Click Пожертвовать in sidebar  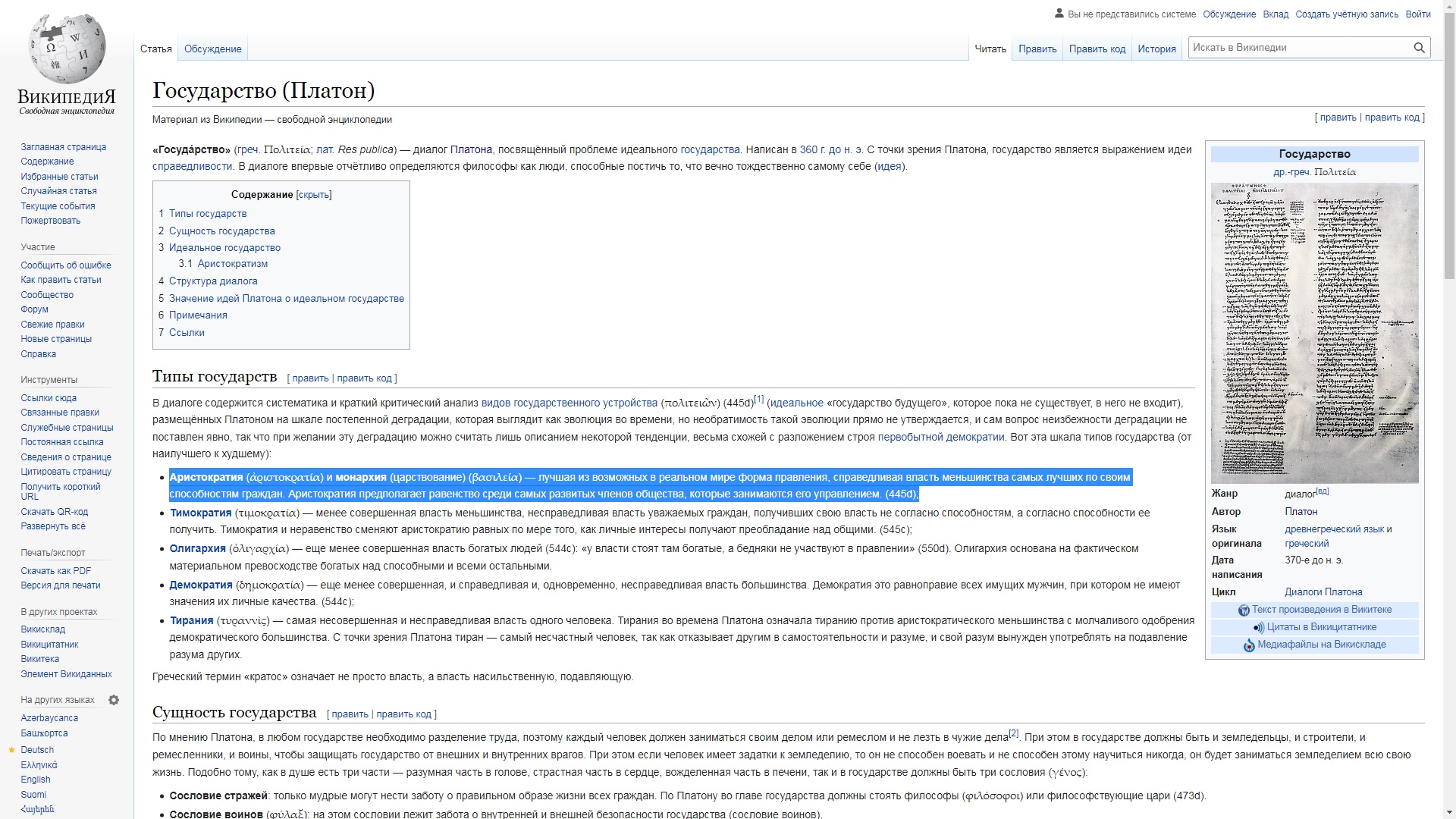[x=50, y=221]
